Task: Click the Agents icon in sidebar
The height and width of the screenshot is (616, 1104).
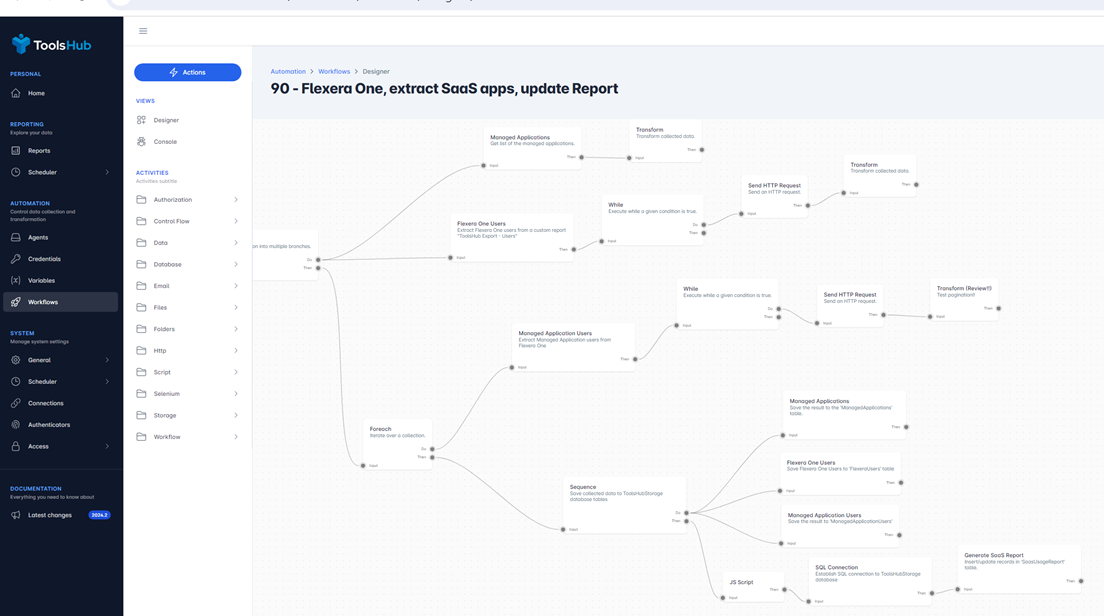Action: pyautogui.click(x=16, y=237)
